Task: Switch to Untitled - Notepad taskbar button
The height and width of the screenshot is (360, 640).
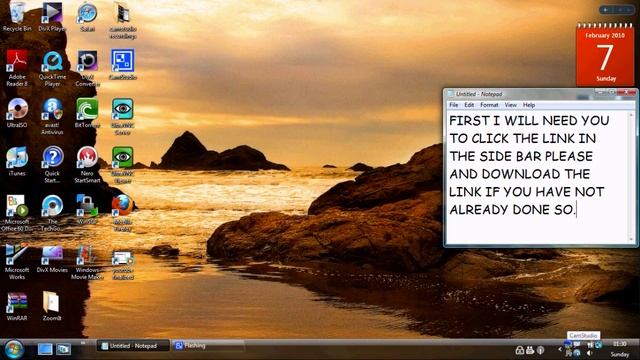Action: pos(133,346)
